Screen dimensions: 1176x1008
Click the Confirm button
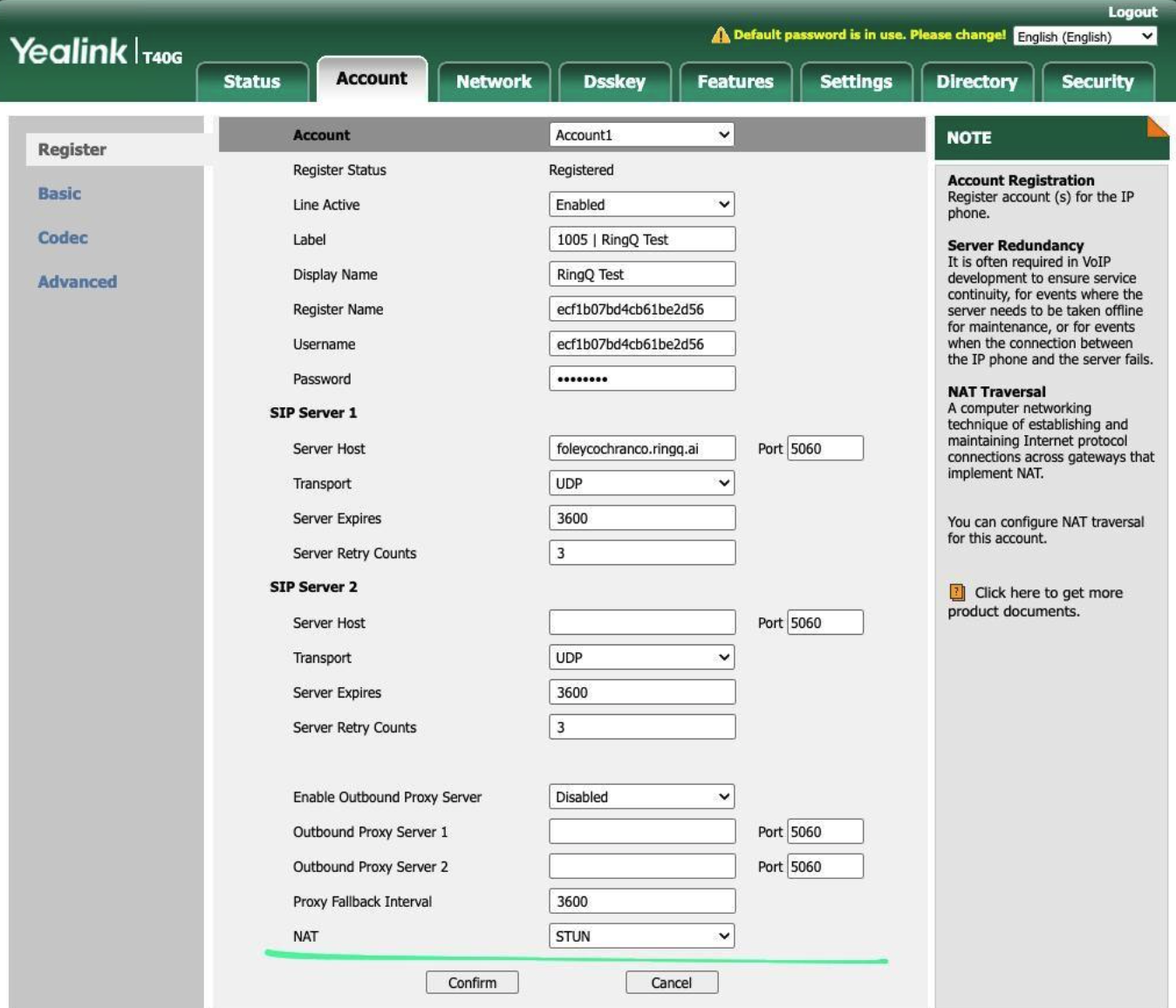pyautogui.click(x=471, y=982)
